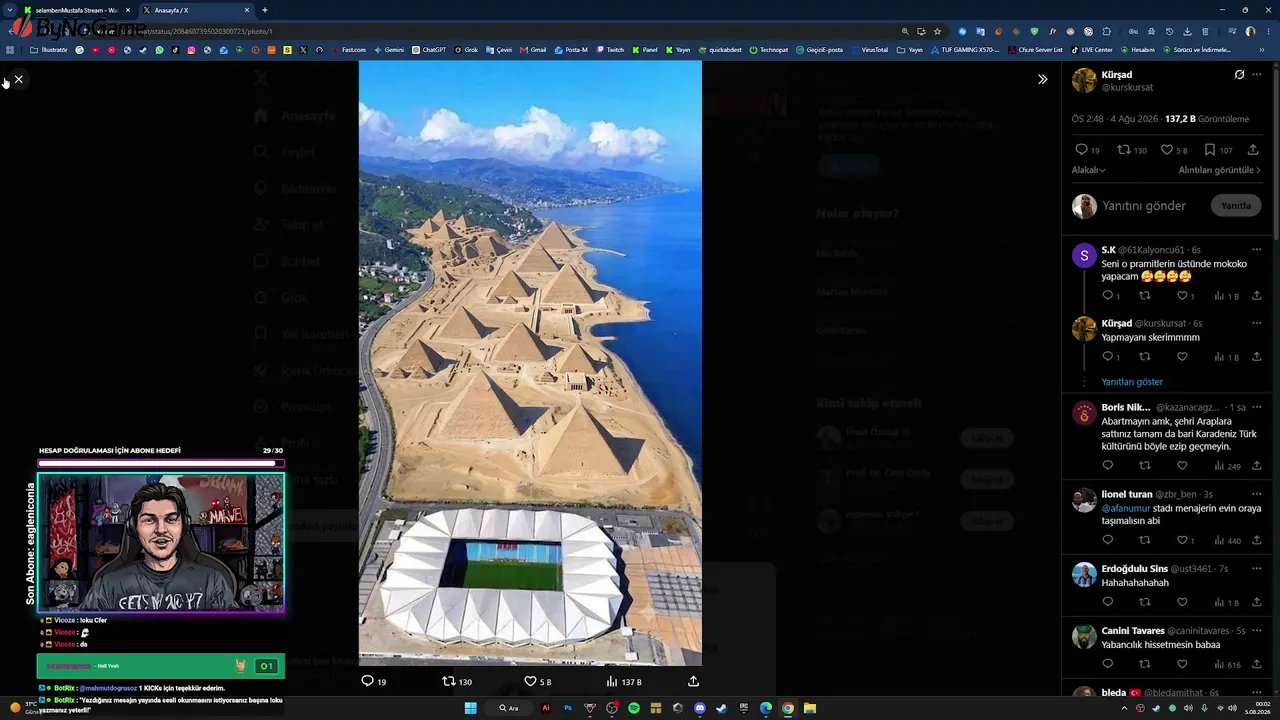Open the İllustratör bookmarks folder
The height and width of the screenshot is (720, 1280).
(x=49, y=50)
